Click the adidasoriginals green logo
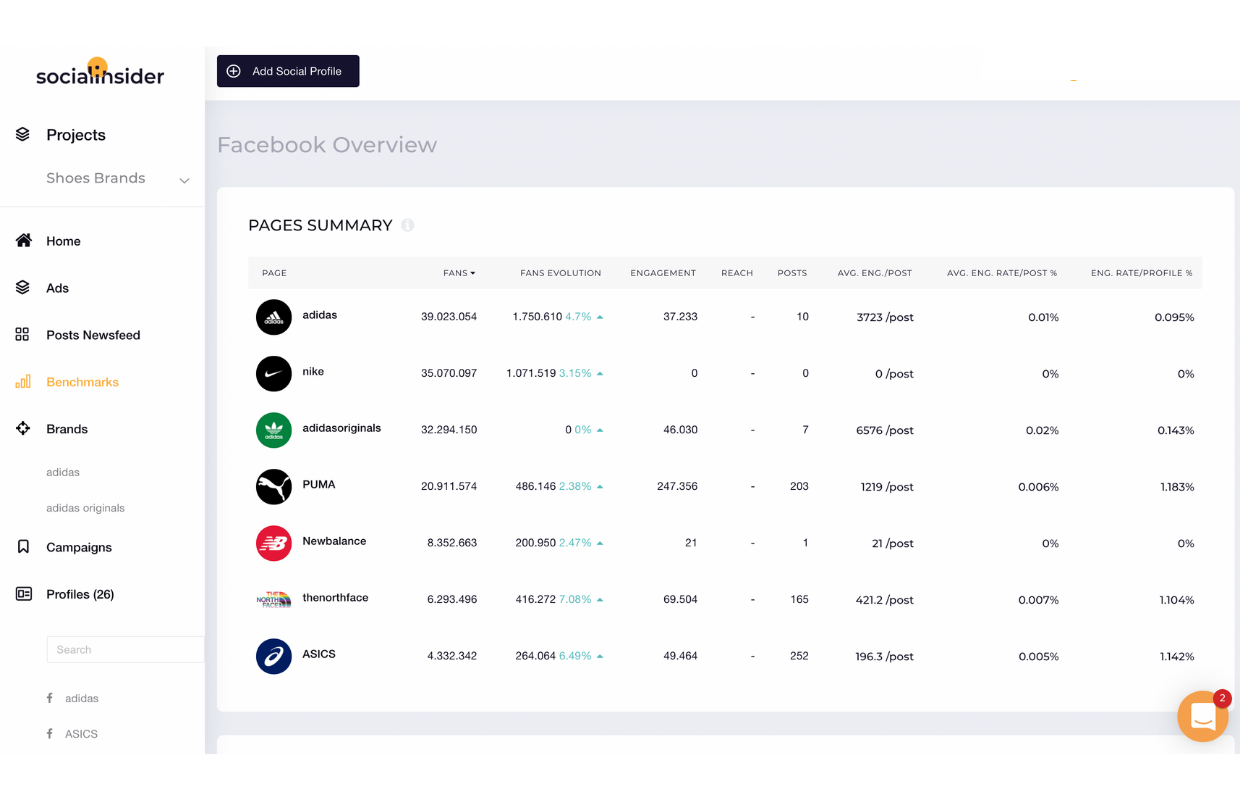 click(x=274, y=430)
